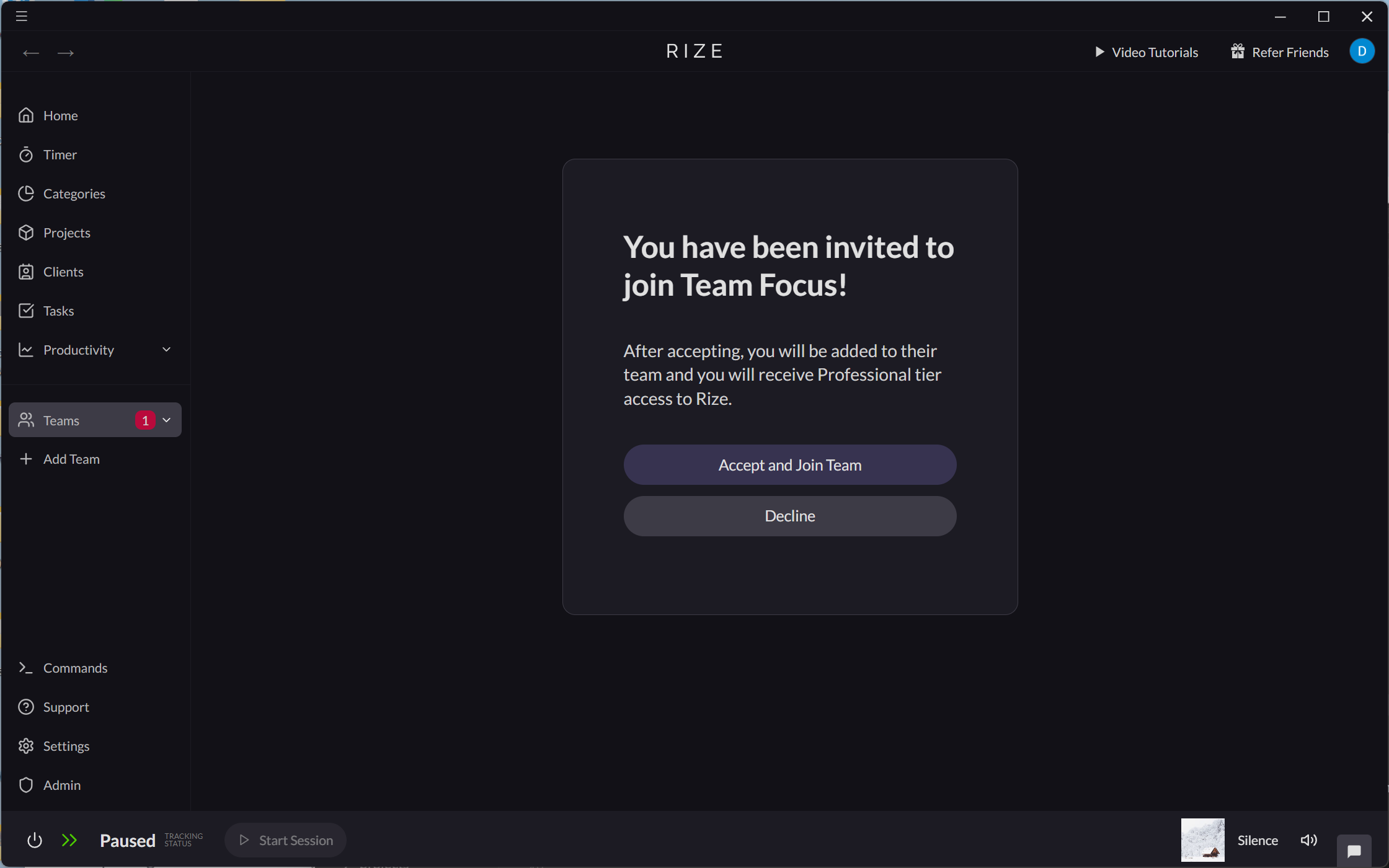Image resolution: width=1389 pixels, height=868 pixels.
Task: Open the Timer section in the sidebar
Action: coord(60,154)
